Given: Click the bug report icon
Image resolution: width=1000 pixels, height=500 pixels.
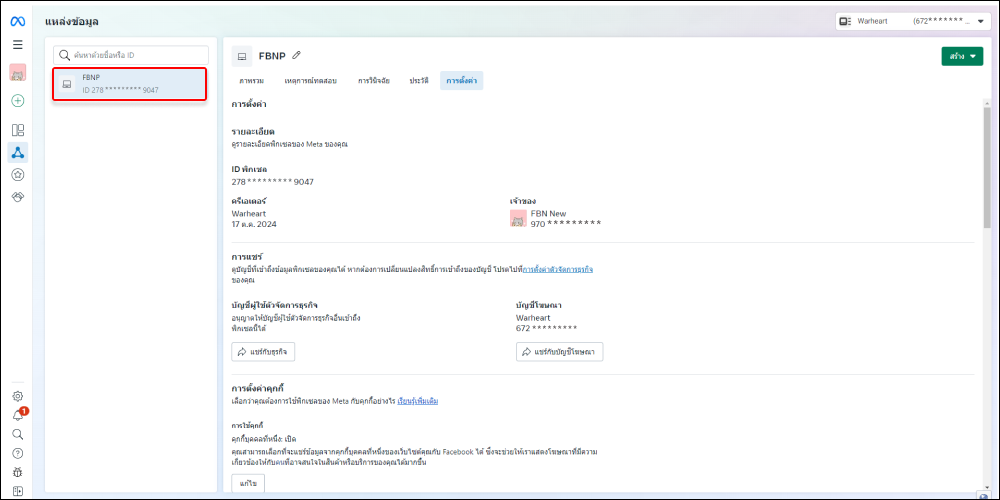Looking at the screenshot, I should [18, 473].
